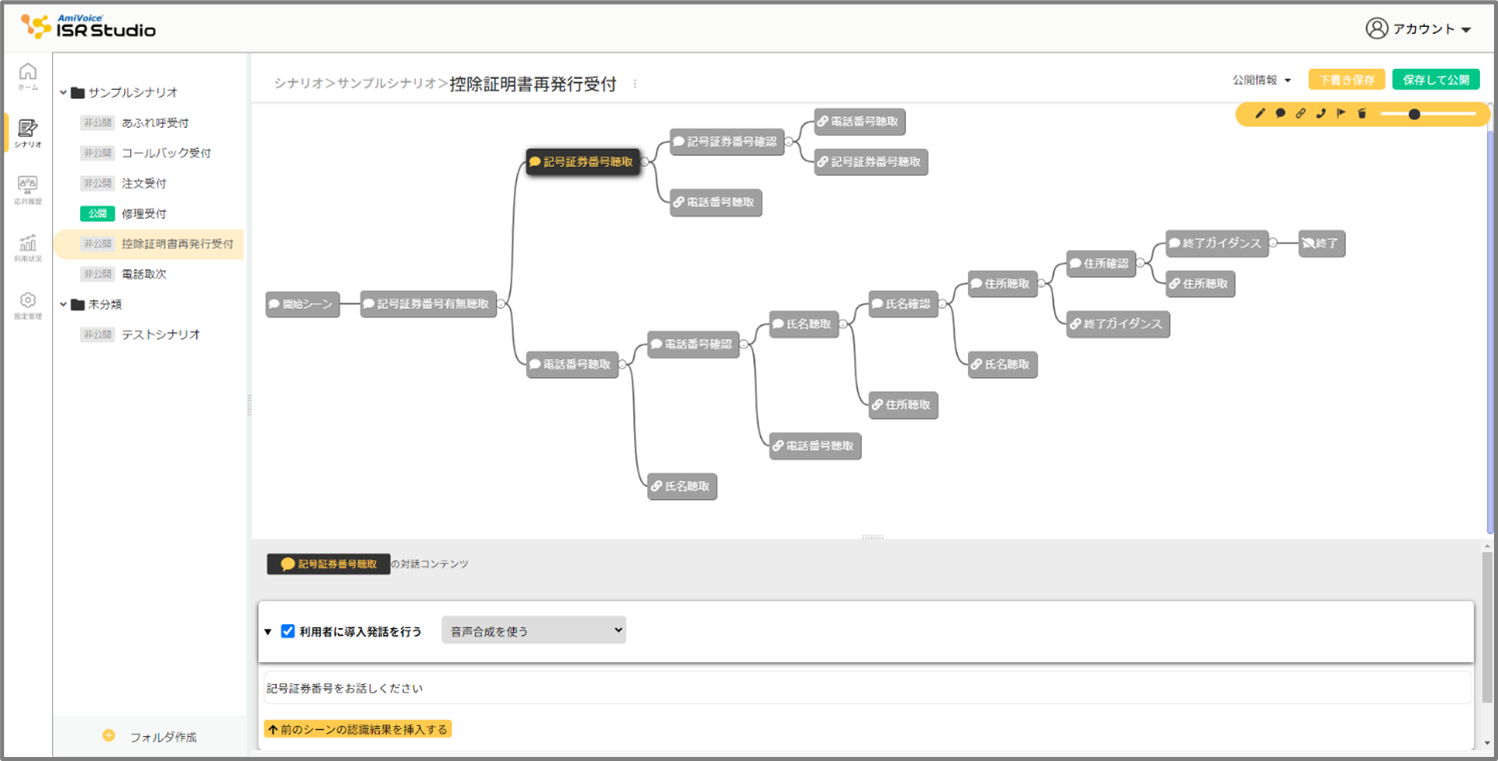The width and height of the screenshot is (1498, 761).
Task: Open the 音声合成を使う dropdown
Action: pyautogui.click(x=533, y=630)
